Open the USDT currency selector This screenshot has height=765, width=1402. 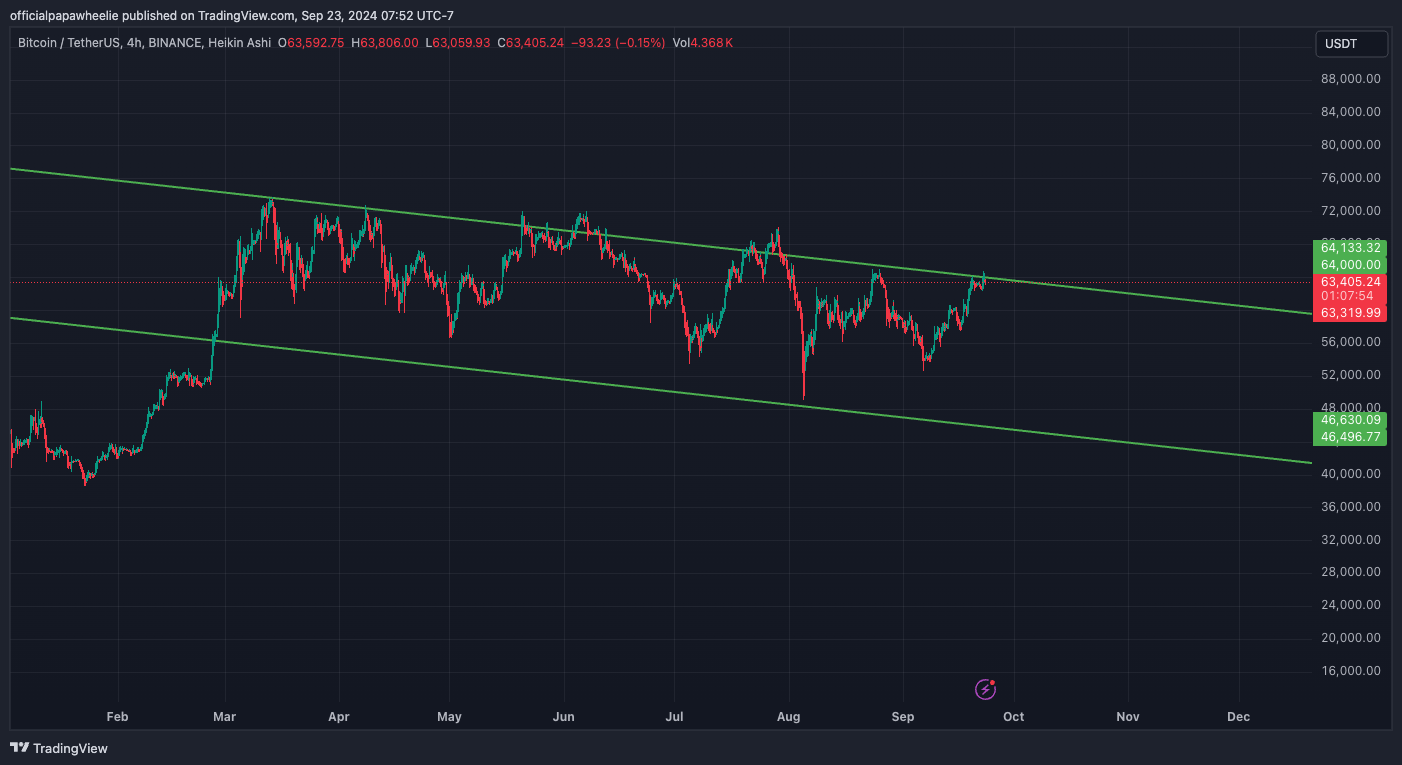1351,44
